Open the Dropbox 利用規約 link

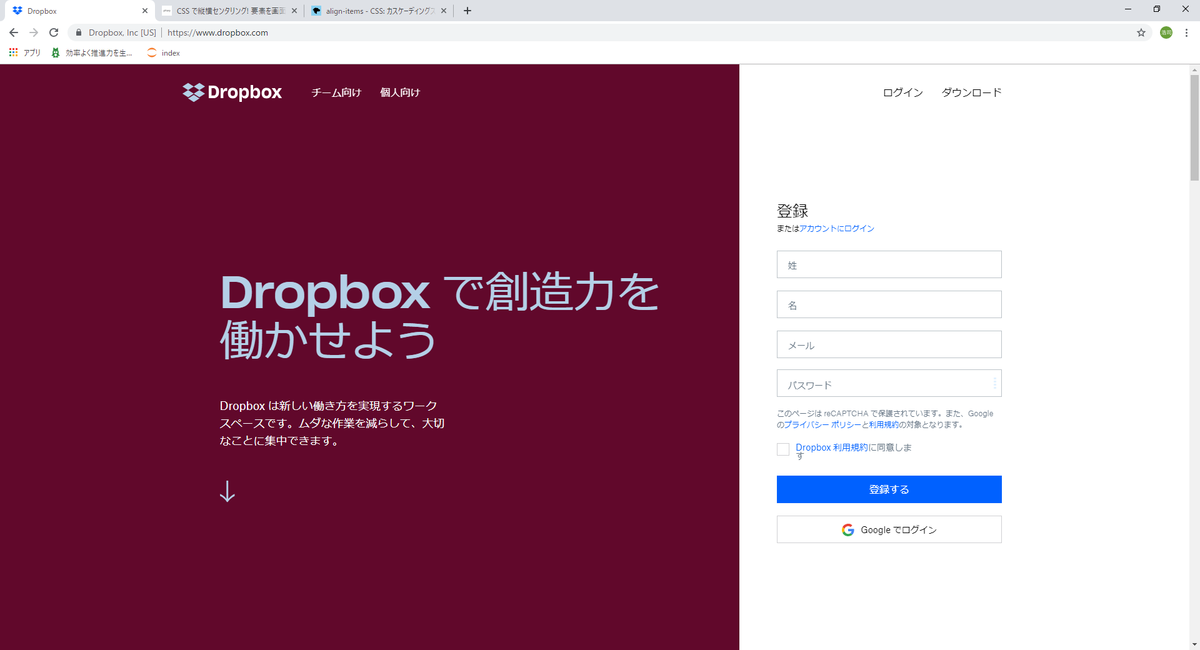click(x=832, y=447)
